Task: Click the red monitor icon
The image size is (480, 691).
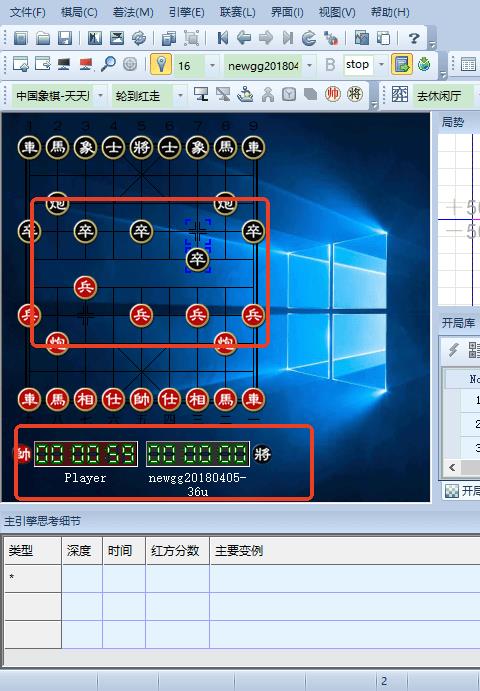Action: point(86,65)
